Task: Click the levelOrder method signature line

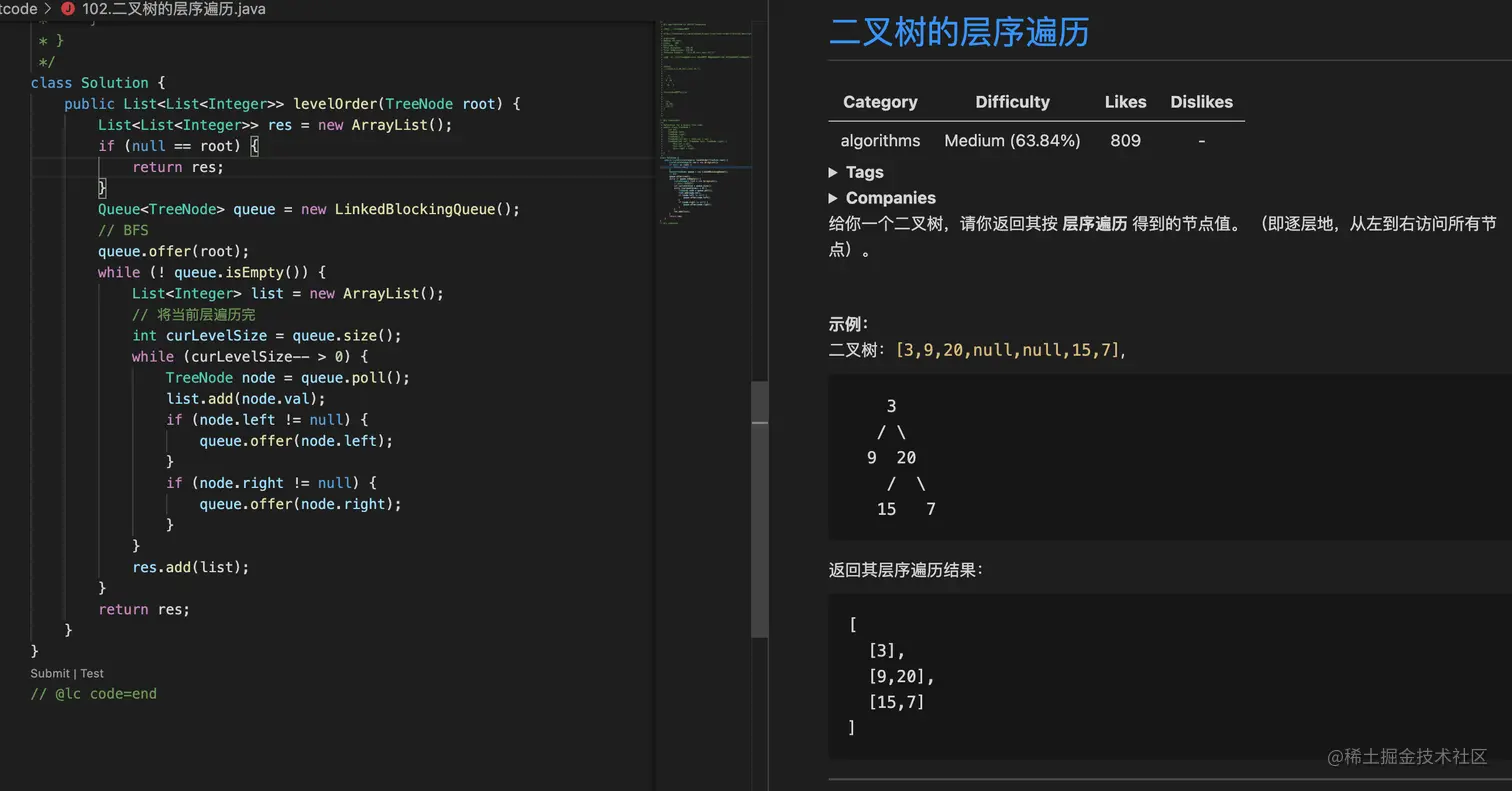Action: 292,104
